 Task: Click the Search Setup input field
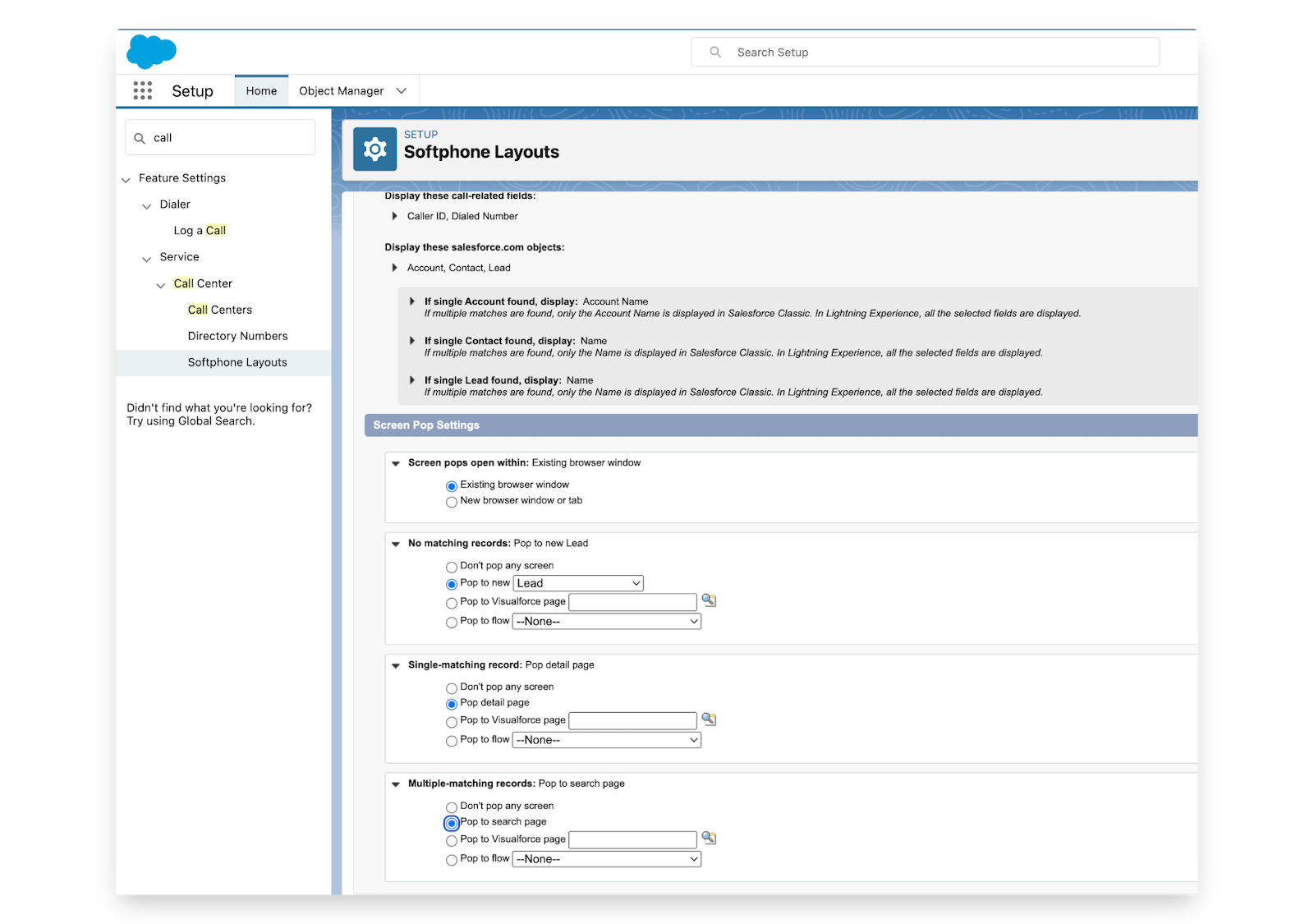(936, 52)
